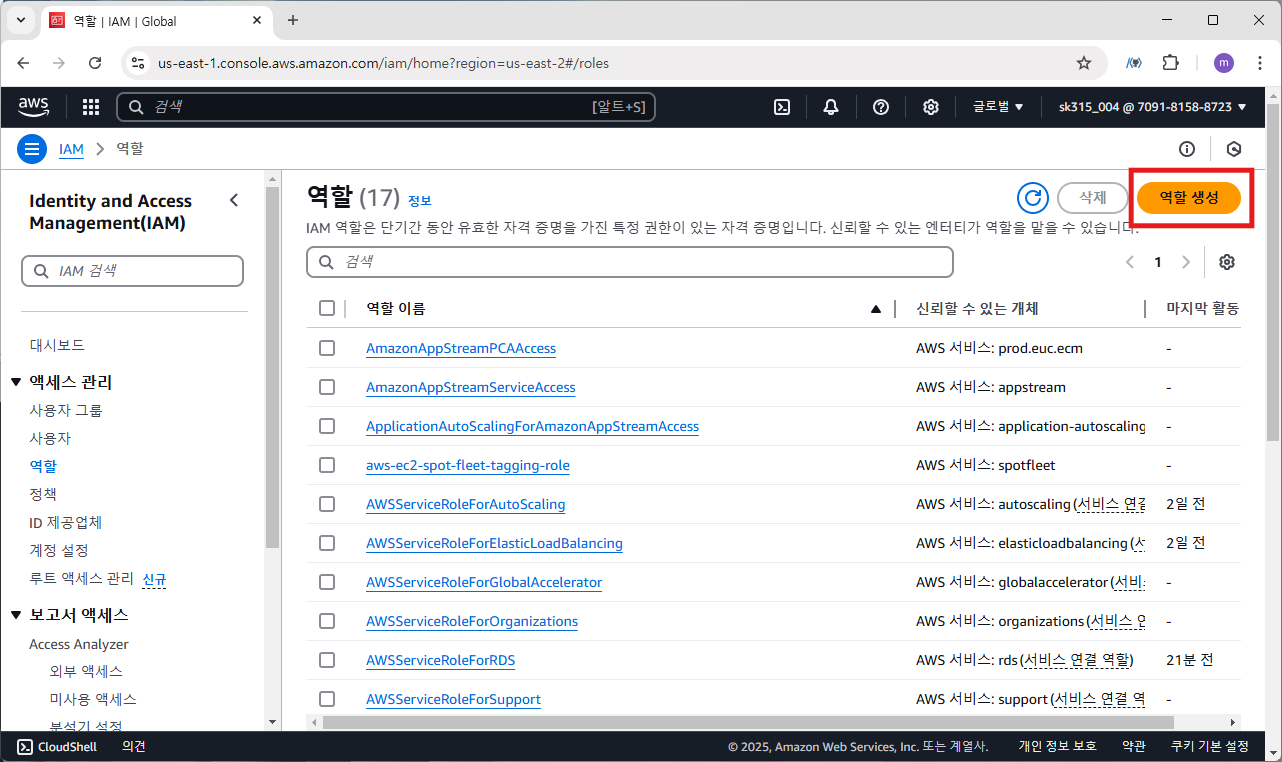The image size is (1282, 762).
Task: Check the AWSServiceRoleForAutoScaling checkbox
Action: click(x=327, y=504)
